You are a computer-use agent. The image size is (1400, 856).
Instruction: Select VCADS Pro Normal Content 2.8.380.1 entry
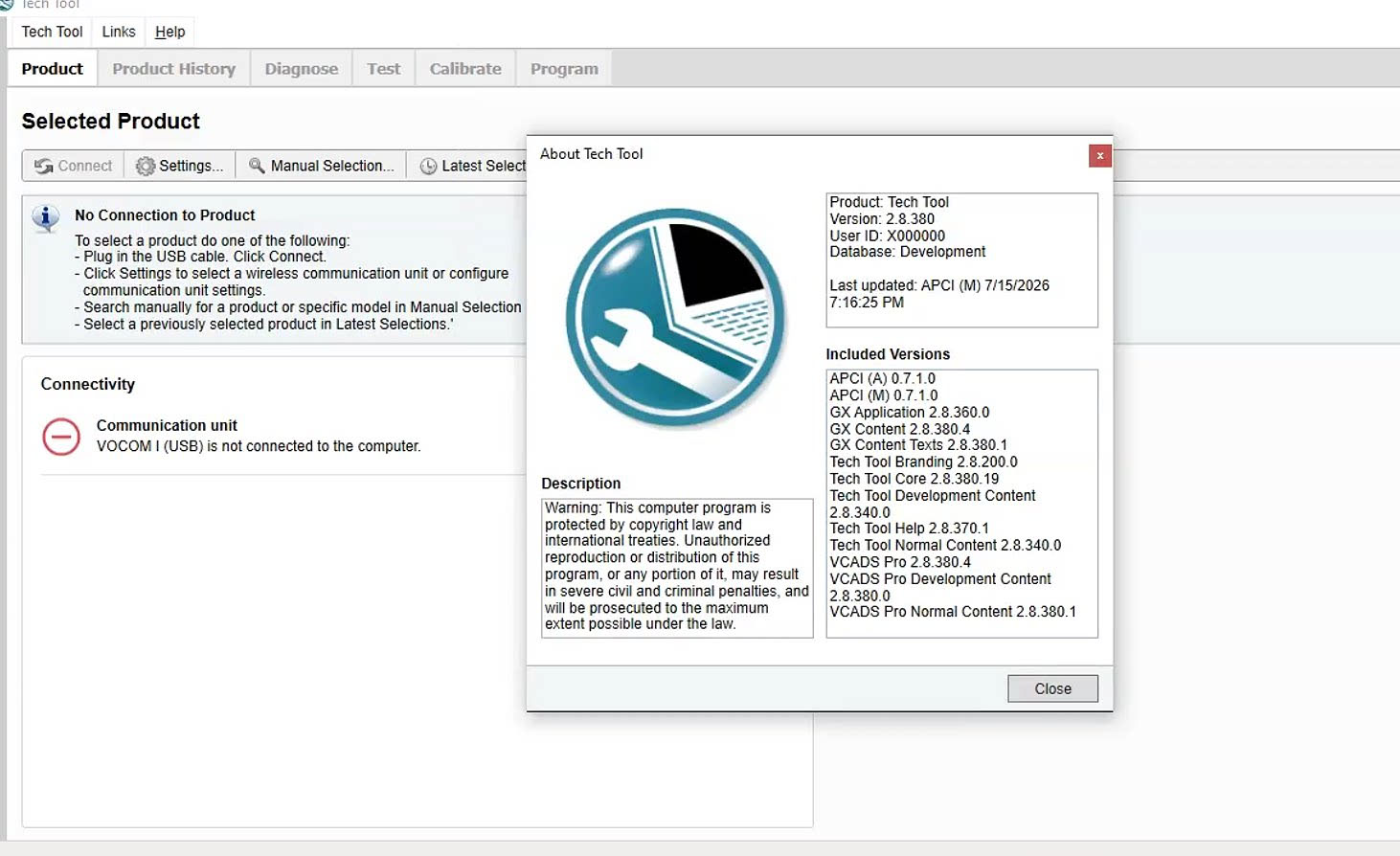coord(953,612)
